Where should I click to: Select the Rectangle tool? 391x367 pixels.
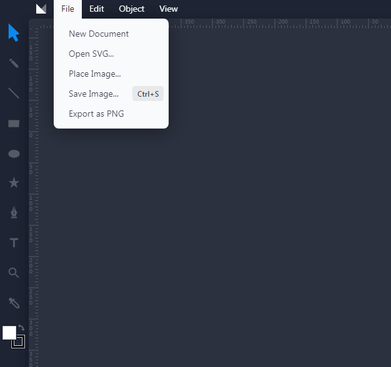coord(14,124)
